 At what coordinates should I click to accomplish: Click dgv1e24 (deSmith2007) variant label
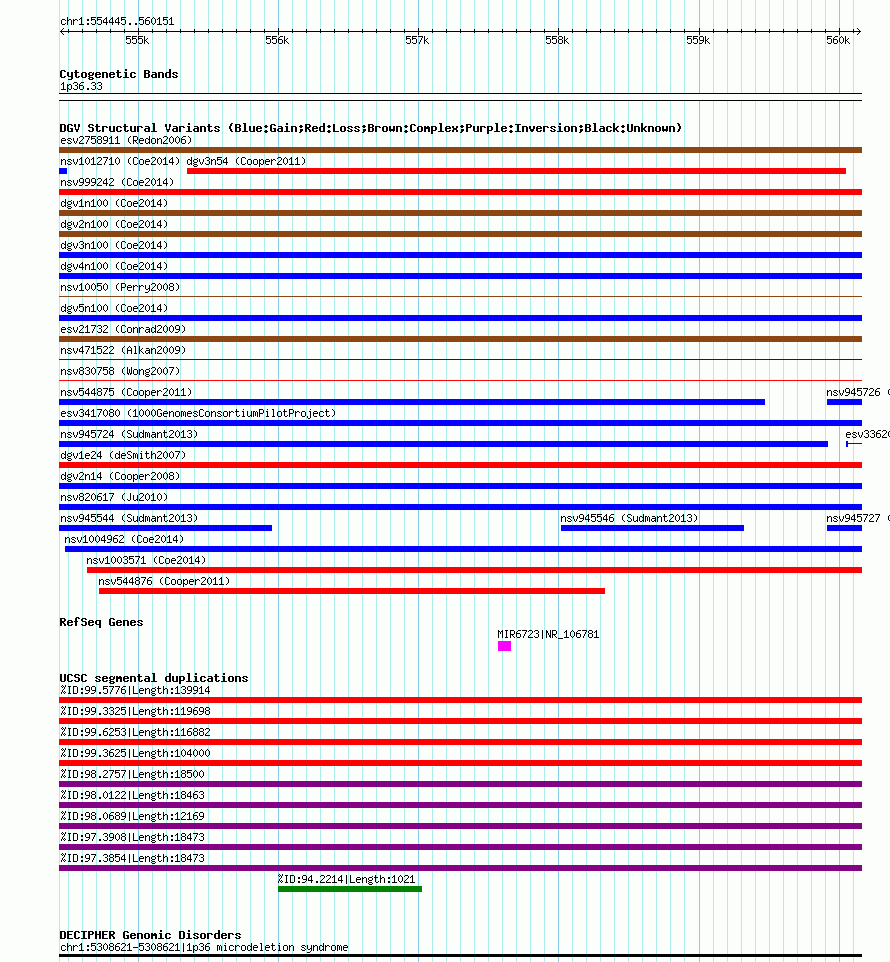coord(123,455)
